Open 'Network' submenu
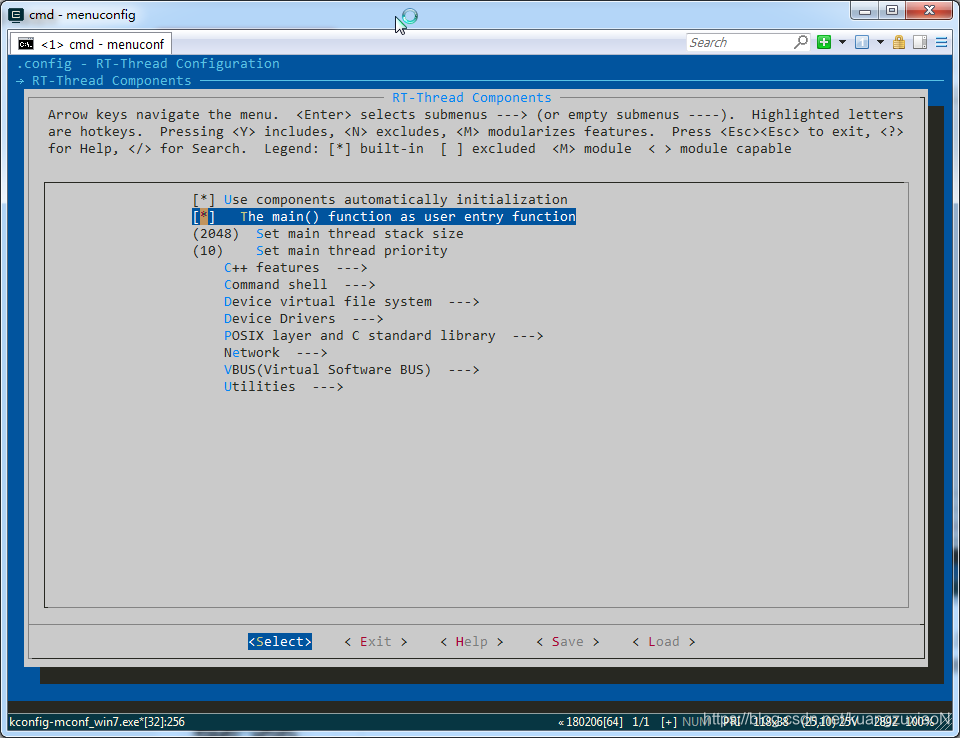The image size is (960, 738). pos(276,353)
